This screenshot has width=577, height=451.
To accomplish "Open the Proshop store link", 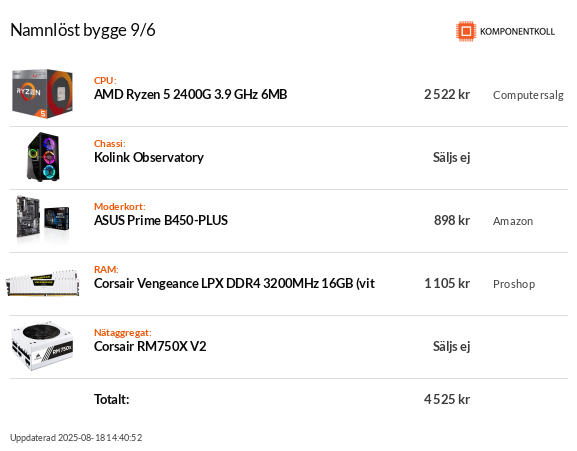I will click(514, 284).
